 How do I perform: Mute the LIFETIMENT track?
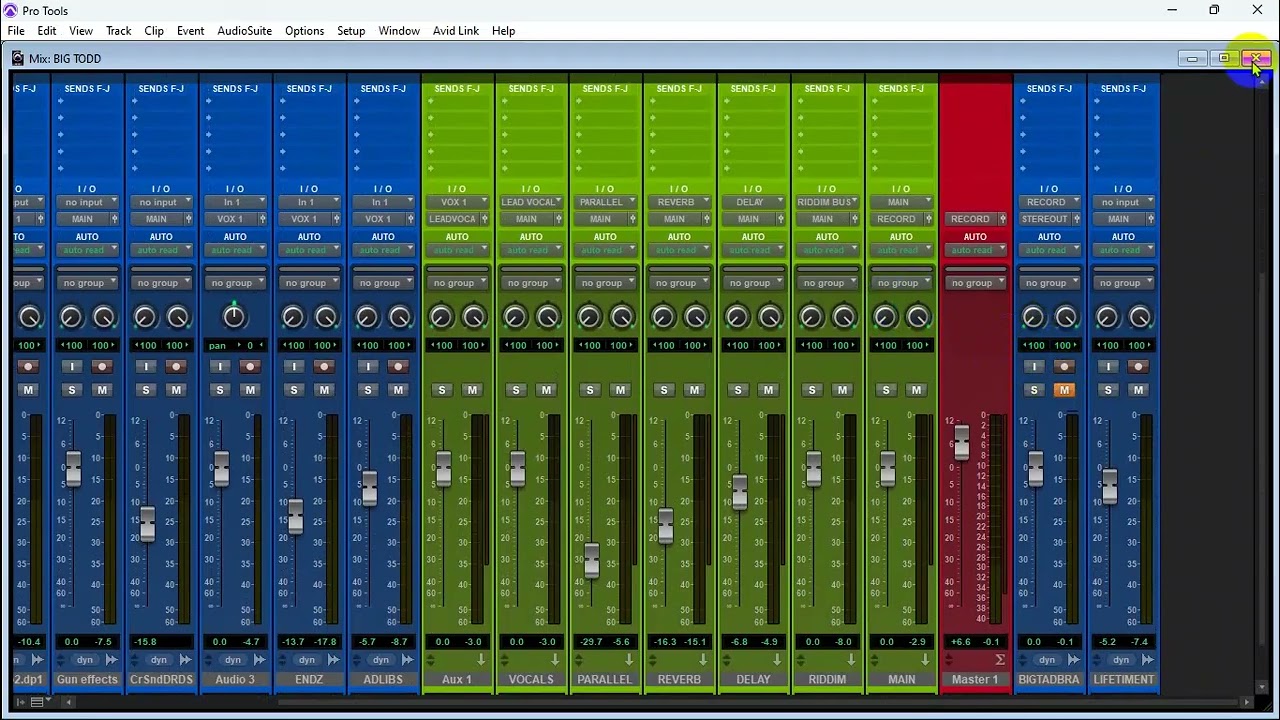[x=1138, y=390]
